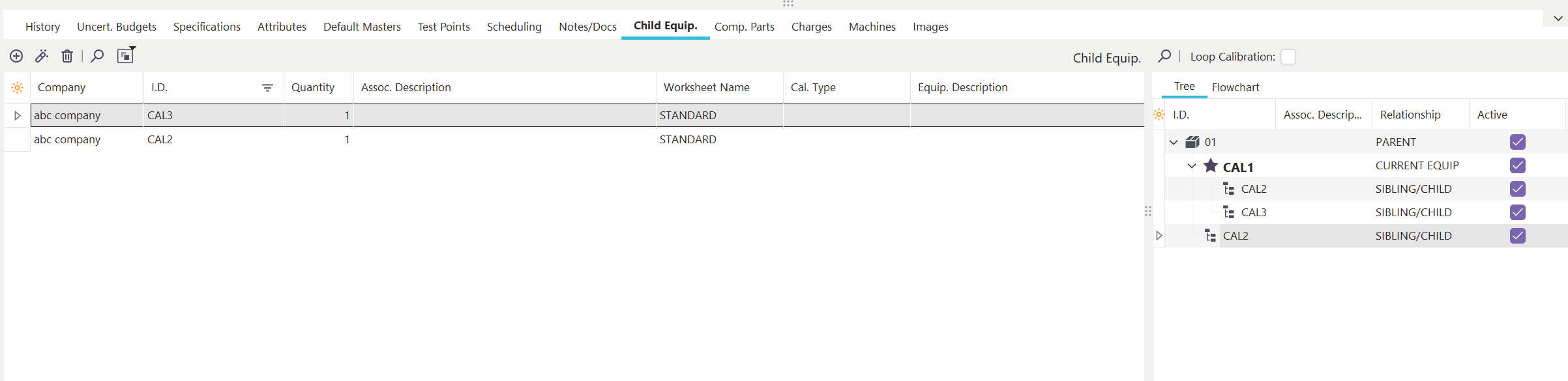Screen dimensions: 1568x381
Task: Uncheck Active for the PARENT 01 row
Action: [x=1518, y=142]
